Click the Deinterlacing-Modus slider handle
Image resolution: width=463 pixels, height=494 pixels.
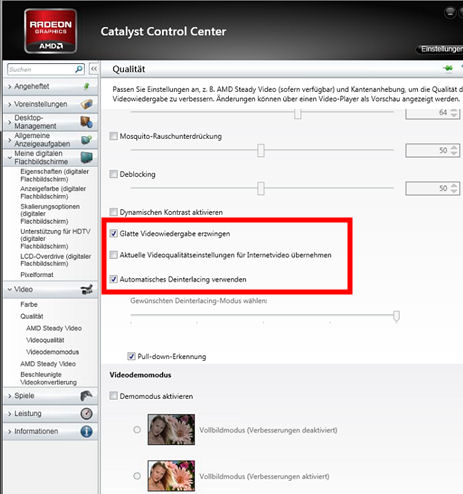coord(396,316)
